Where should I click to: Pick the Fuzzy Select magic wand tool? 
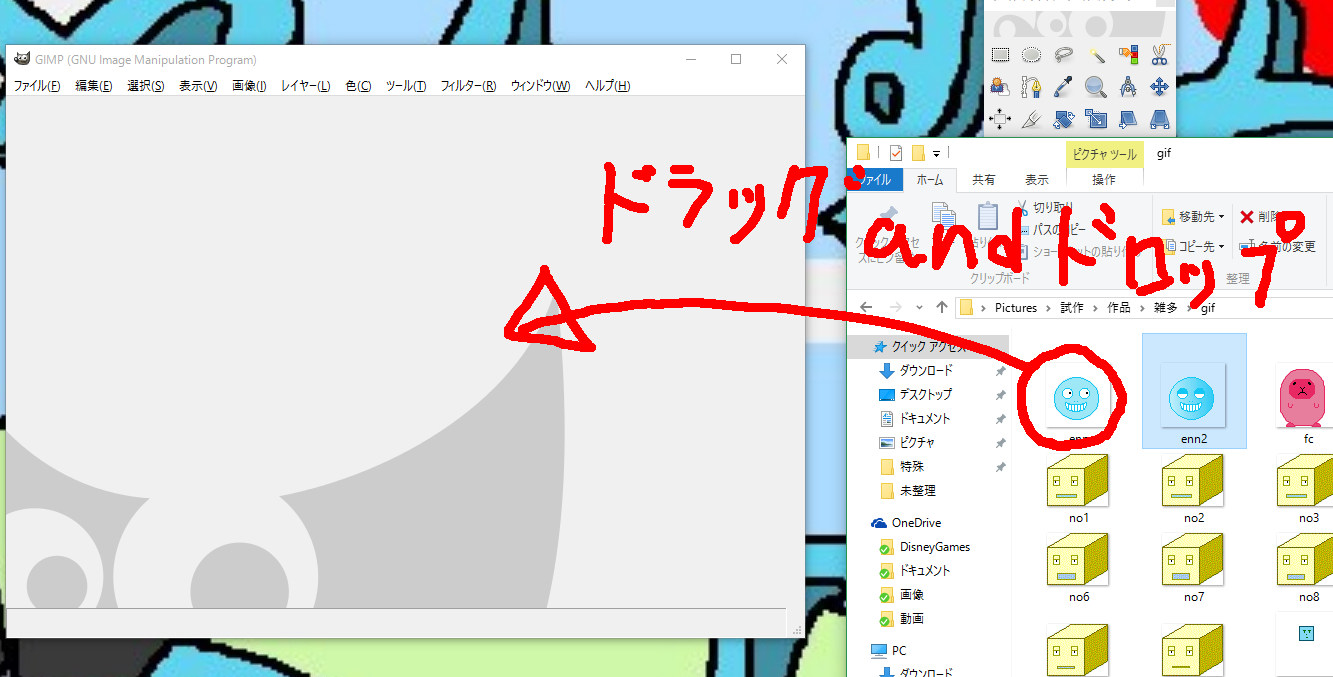coord(1096,55)
